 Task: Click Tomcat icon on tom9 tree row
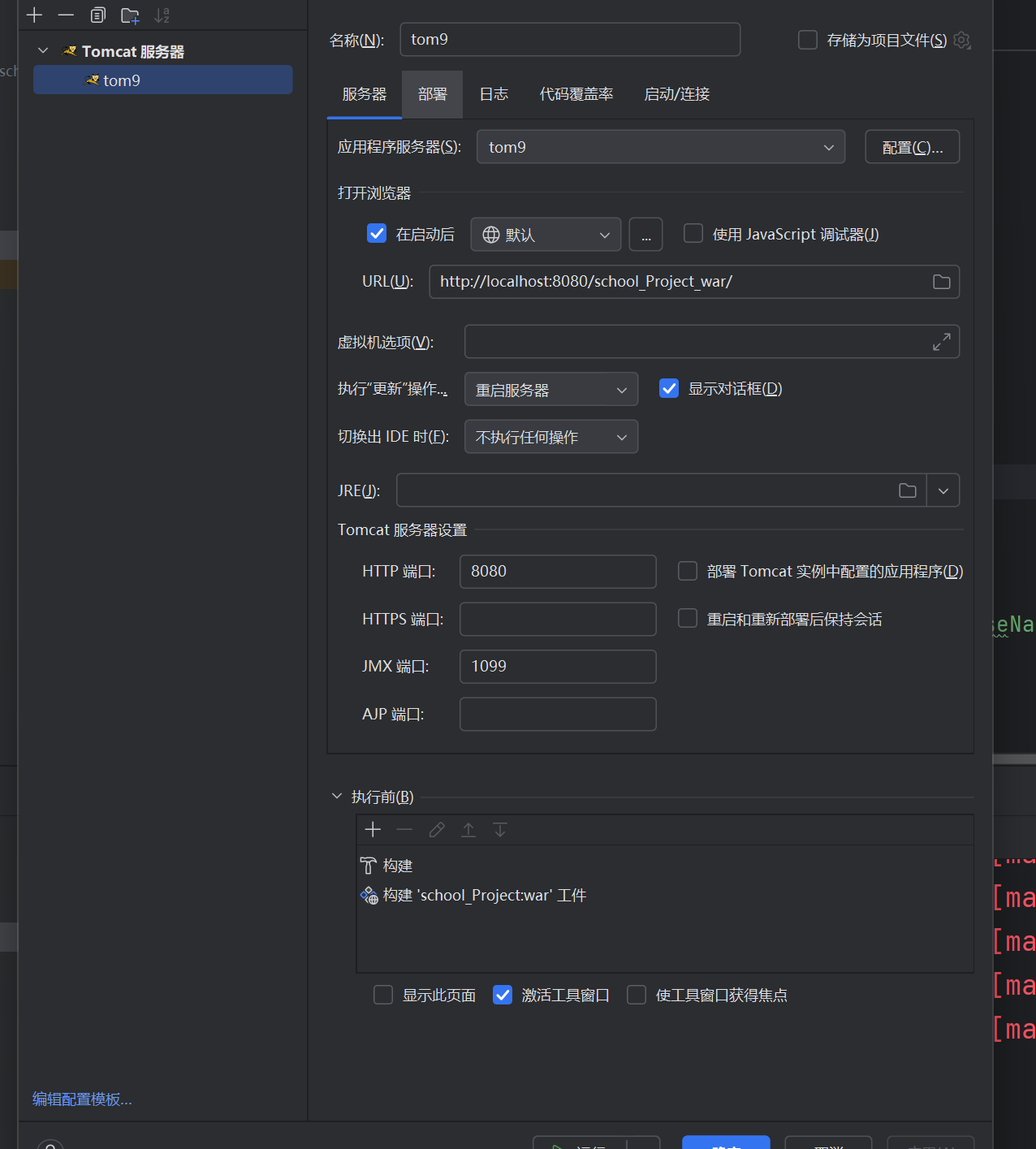coord(93,80)
